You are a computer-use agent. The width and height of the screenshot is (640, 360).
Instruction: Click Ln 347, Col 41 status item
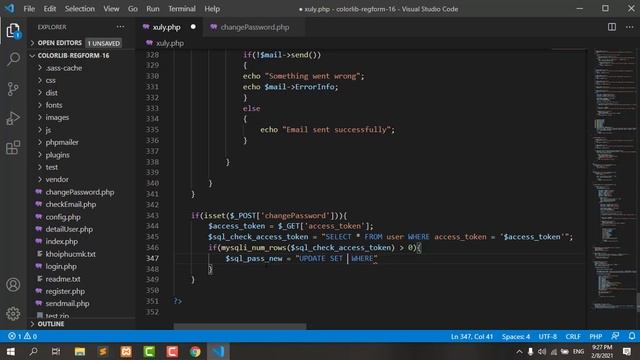pyautogui.click(x=472, y=336)
